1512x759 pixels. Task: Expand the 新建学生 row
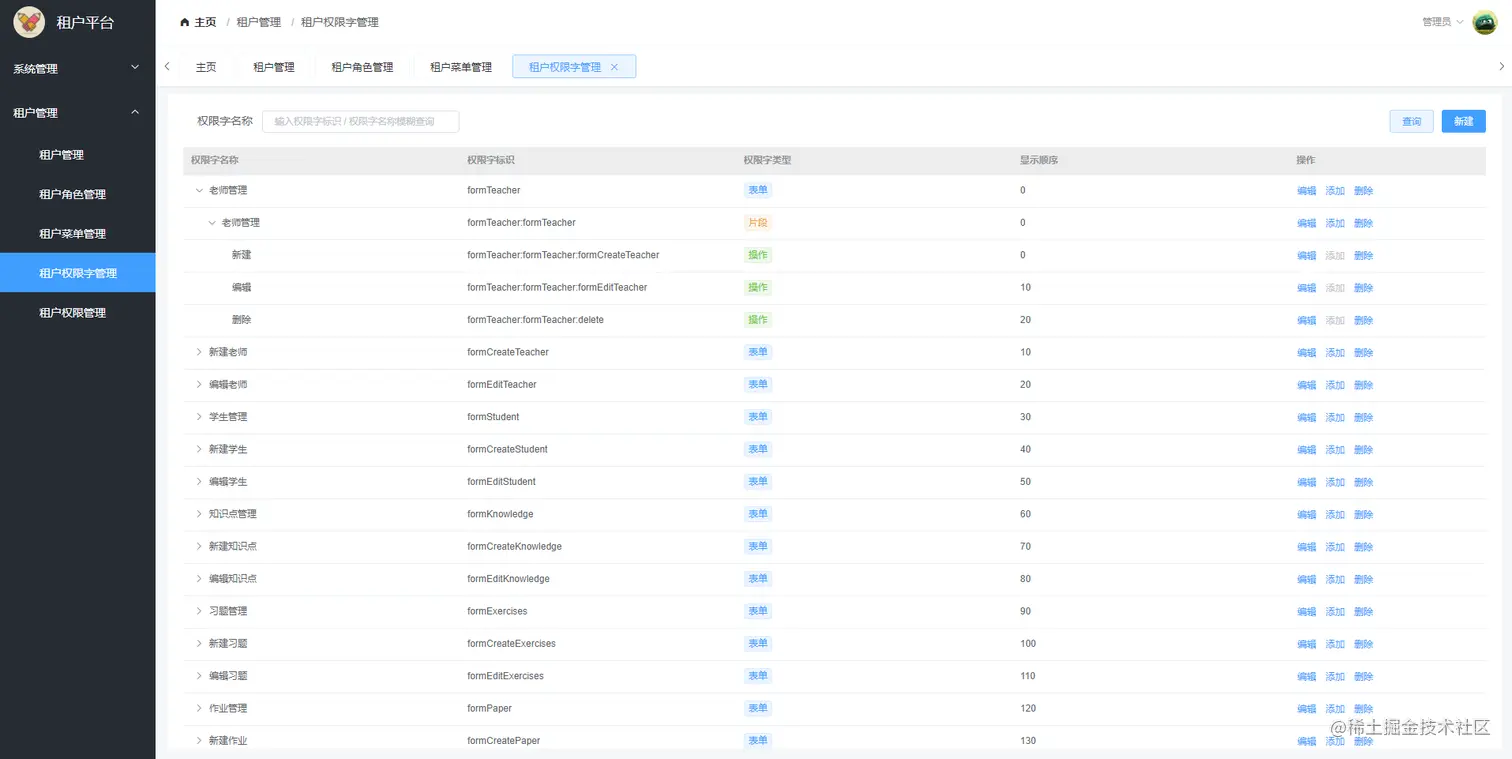pos(199,449)
